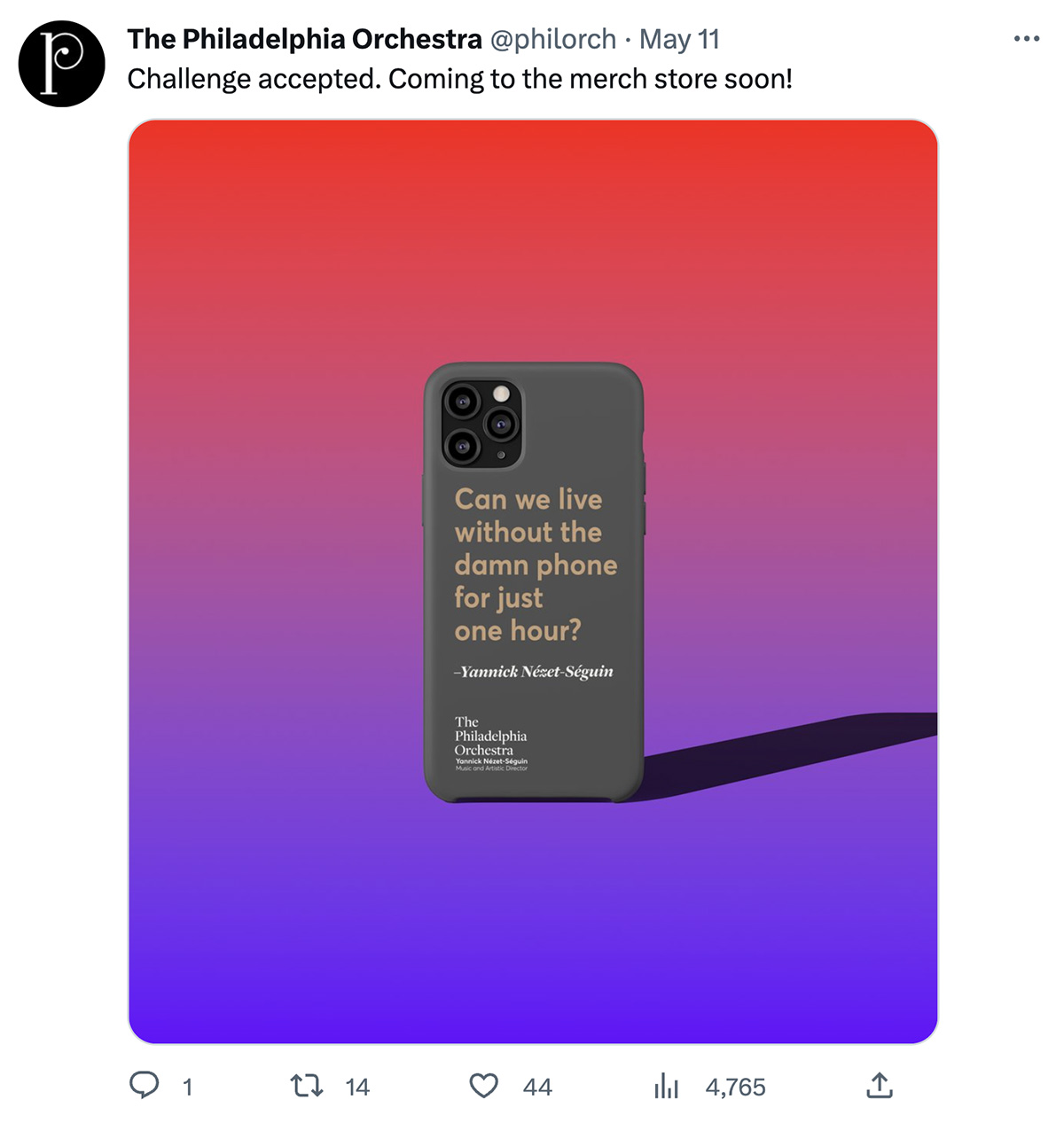Click The Philadelphia Orchestra logo on the phone case
The height and width of the screenshot is (1123, 1064).
pos(490,743)
